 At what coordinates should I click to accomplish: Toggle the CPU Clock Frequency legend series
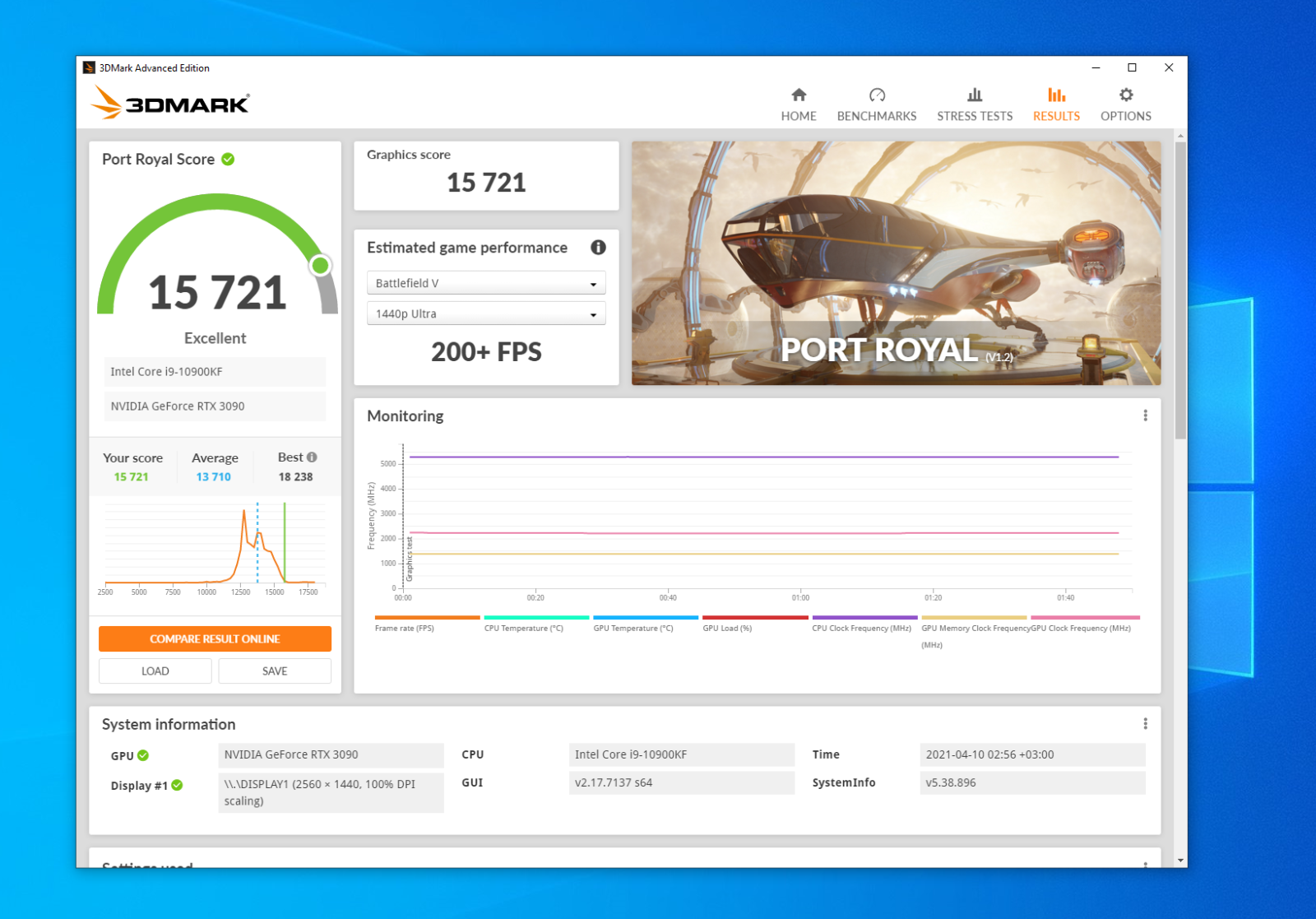click(864, 624)
